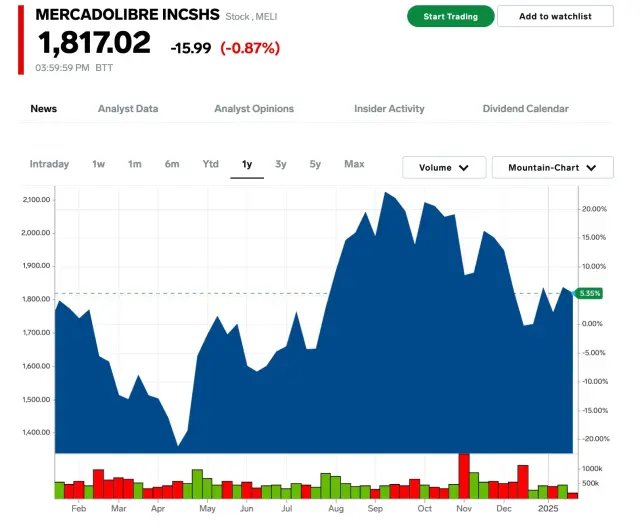Screen dimensions: 640x530
Task: Open the News tab
Action: point(43,109)
